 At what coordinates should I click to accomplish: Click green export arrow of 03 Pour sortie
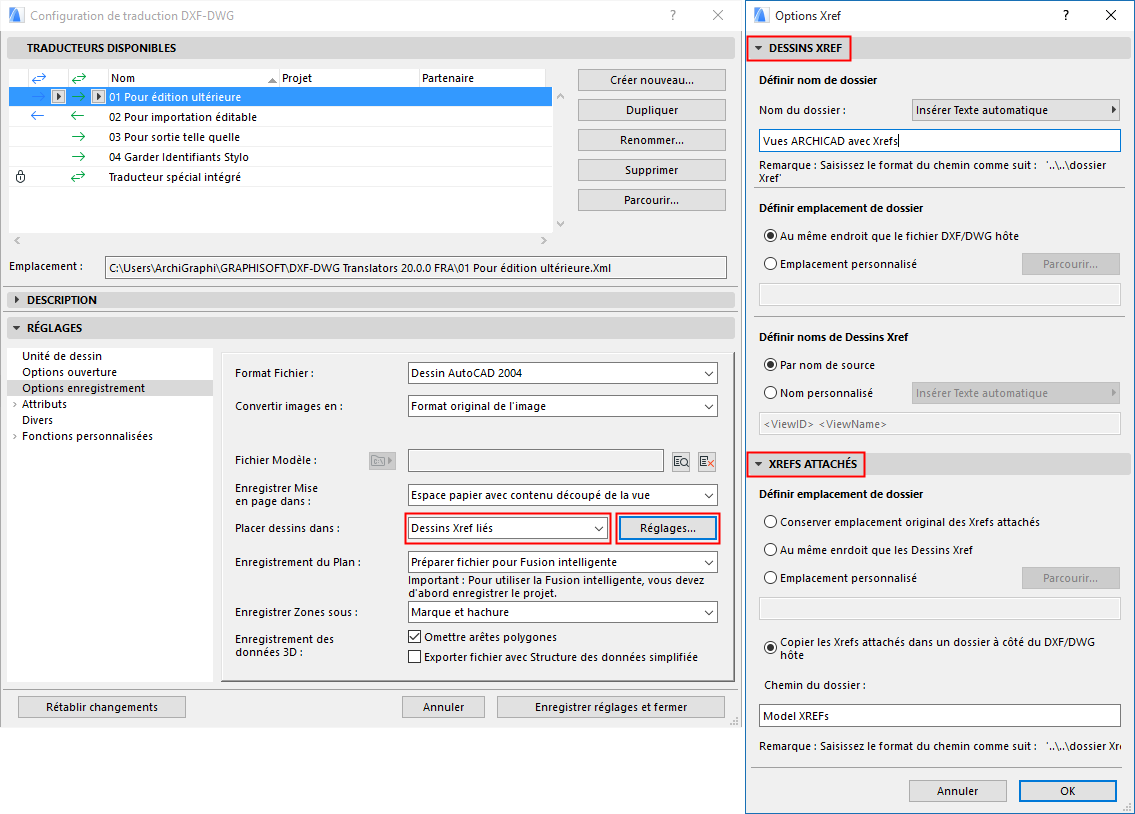point(78,137)
